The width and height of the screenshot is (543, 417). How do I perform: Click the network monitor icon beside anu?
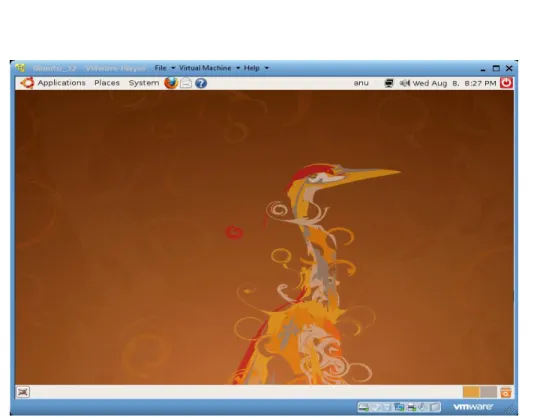coord(389,83)
